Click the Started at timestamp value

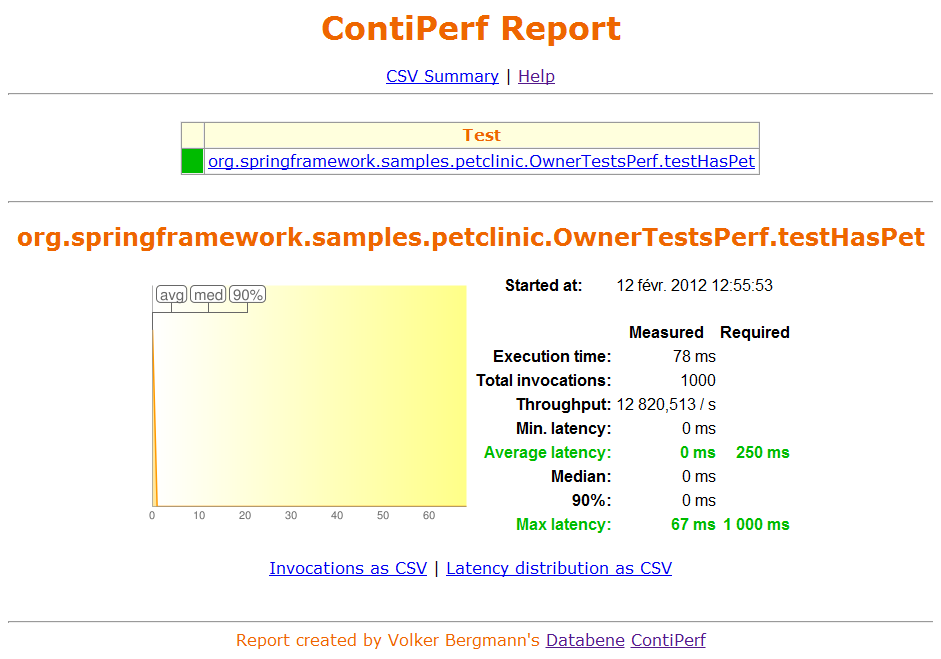[694, 286]
